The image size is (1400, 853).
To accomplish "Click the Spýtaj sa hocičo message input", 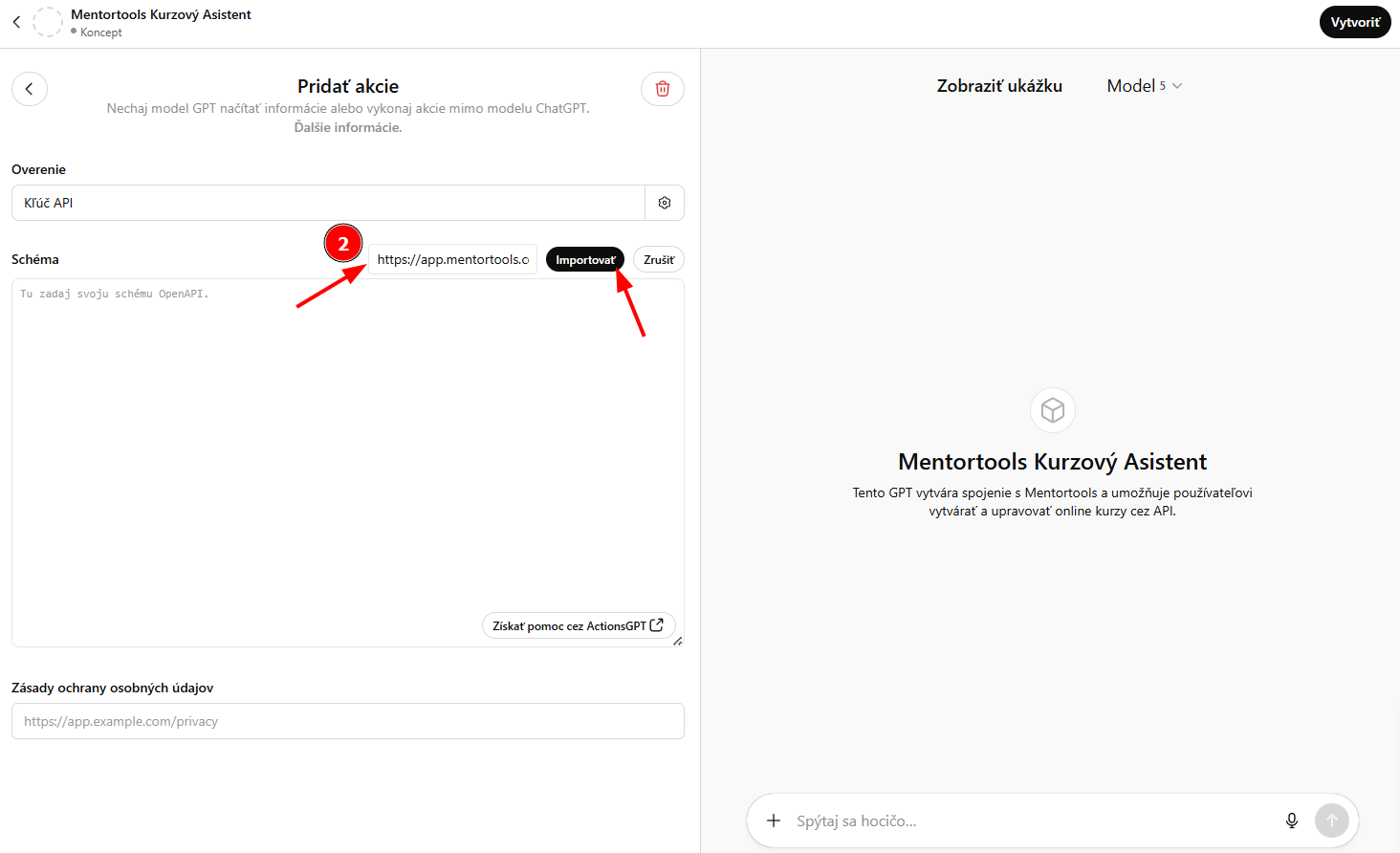I will pyautogui.click(x=1033, y=820).
